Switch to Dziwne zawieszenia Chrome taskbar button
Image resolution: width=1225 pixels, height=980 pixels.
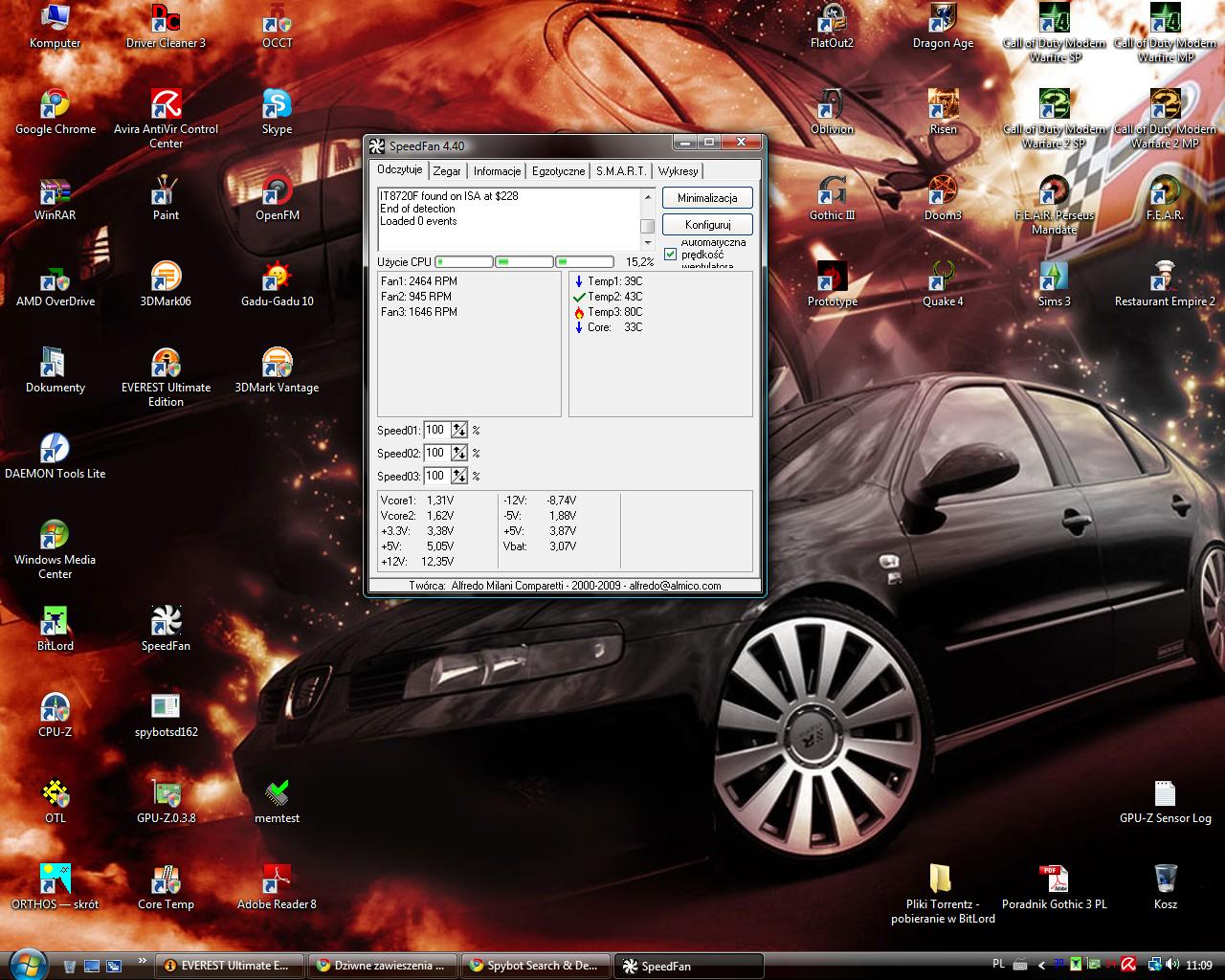pyautogui.click(x=384, y=966)
